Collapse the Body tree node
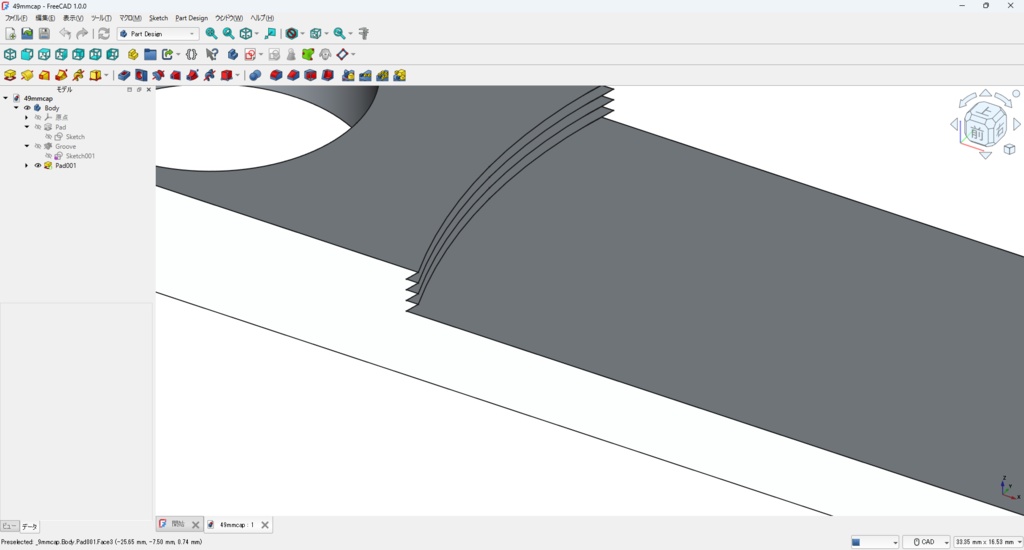The width and height of the screenshot is (1024, 550). 16,108
